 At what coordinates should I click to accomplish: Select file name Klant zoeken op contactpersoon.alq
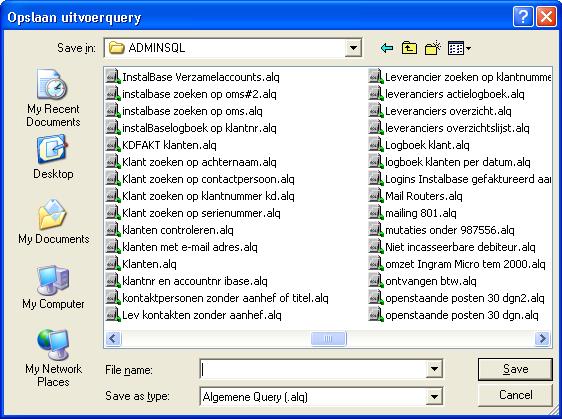click(x=208, y=179)
